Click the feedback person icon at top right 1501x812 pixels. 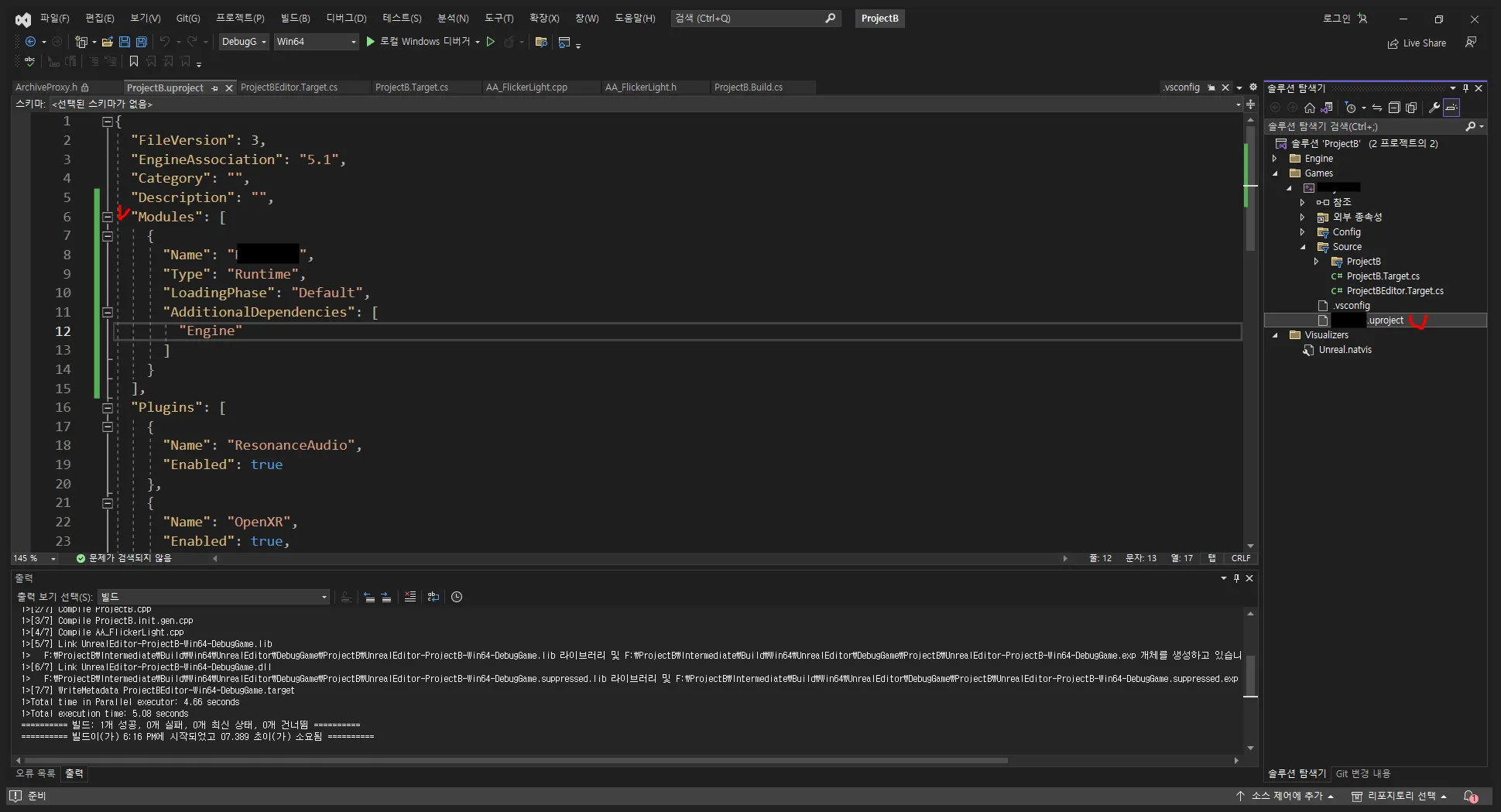(x=1471, y=43)
